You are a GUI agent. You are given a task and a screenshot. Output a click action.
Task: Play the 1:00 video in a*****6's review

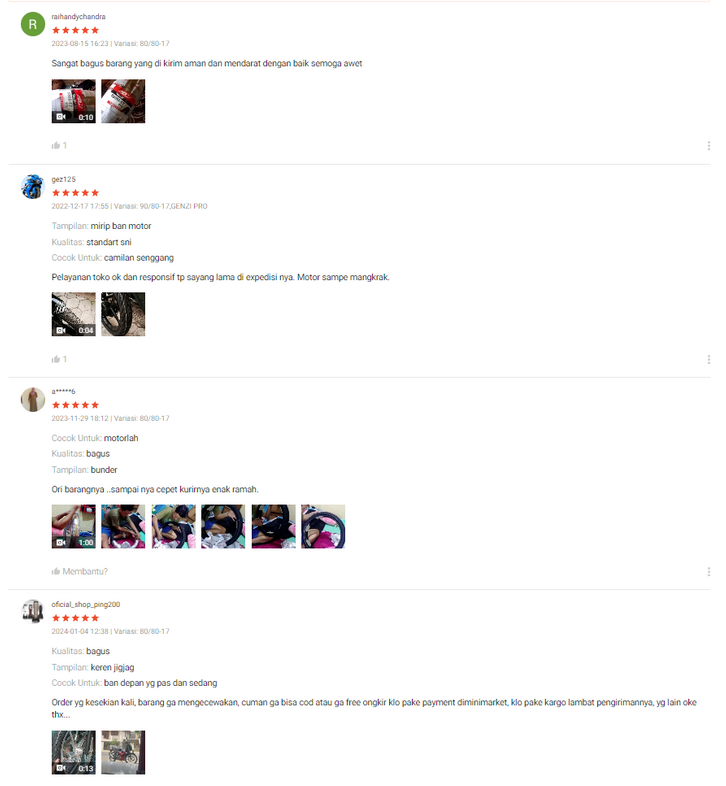click(x=74, y=526)
